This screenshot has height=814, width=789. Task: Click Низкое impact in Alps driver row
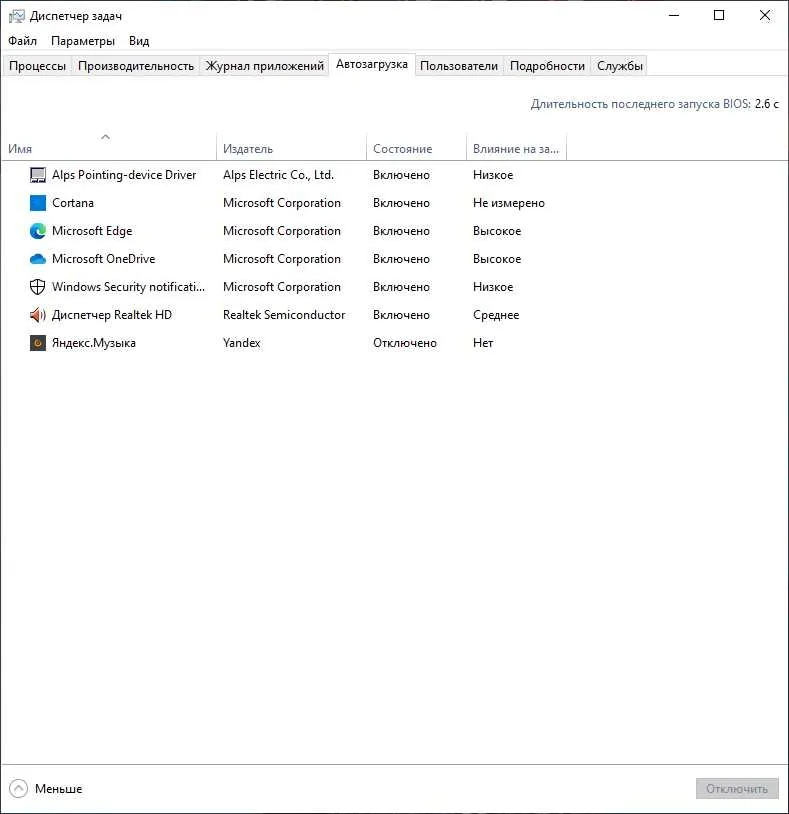click(493, 175)
